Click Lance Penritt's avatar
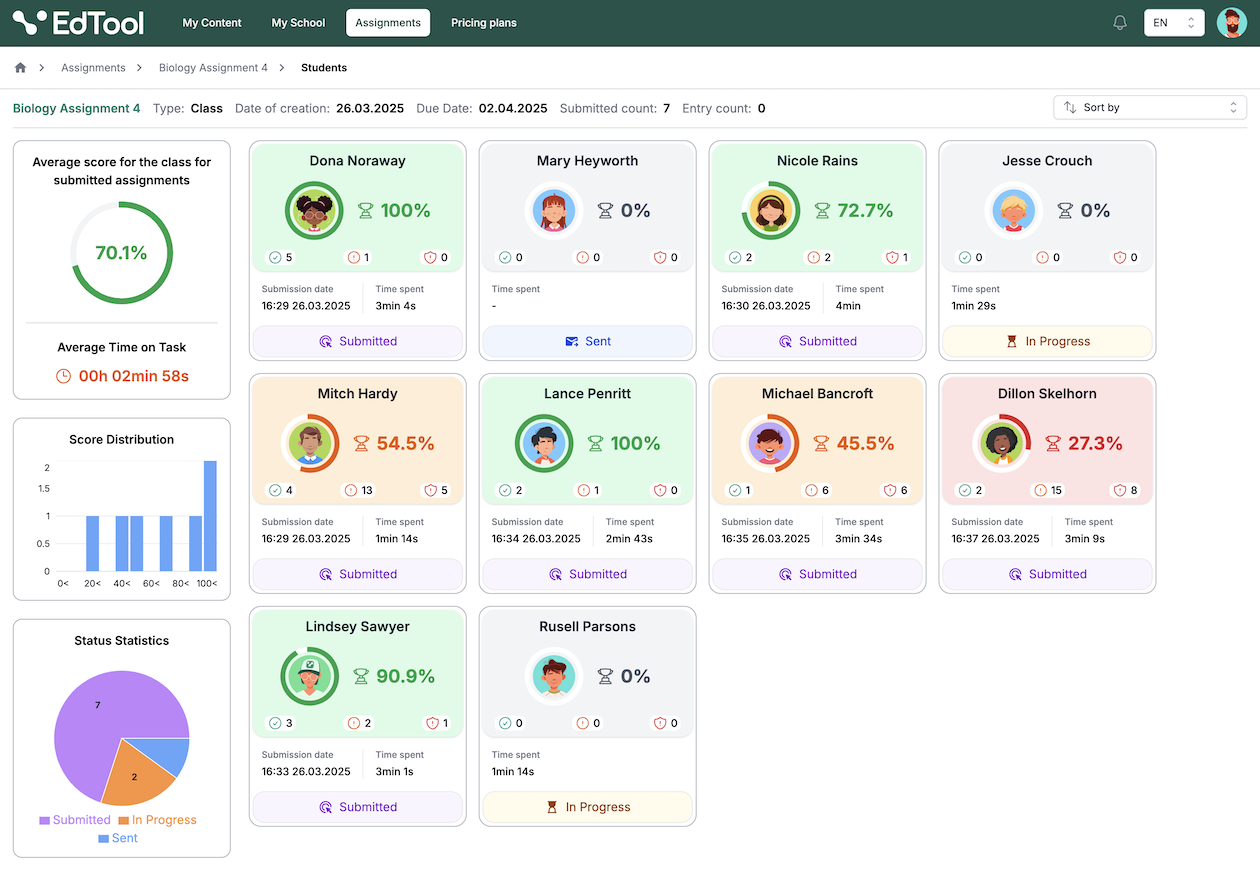 544,443
